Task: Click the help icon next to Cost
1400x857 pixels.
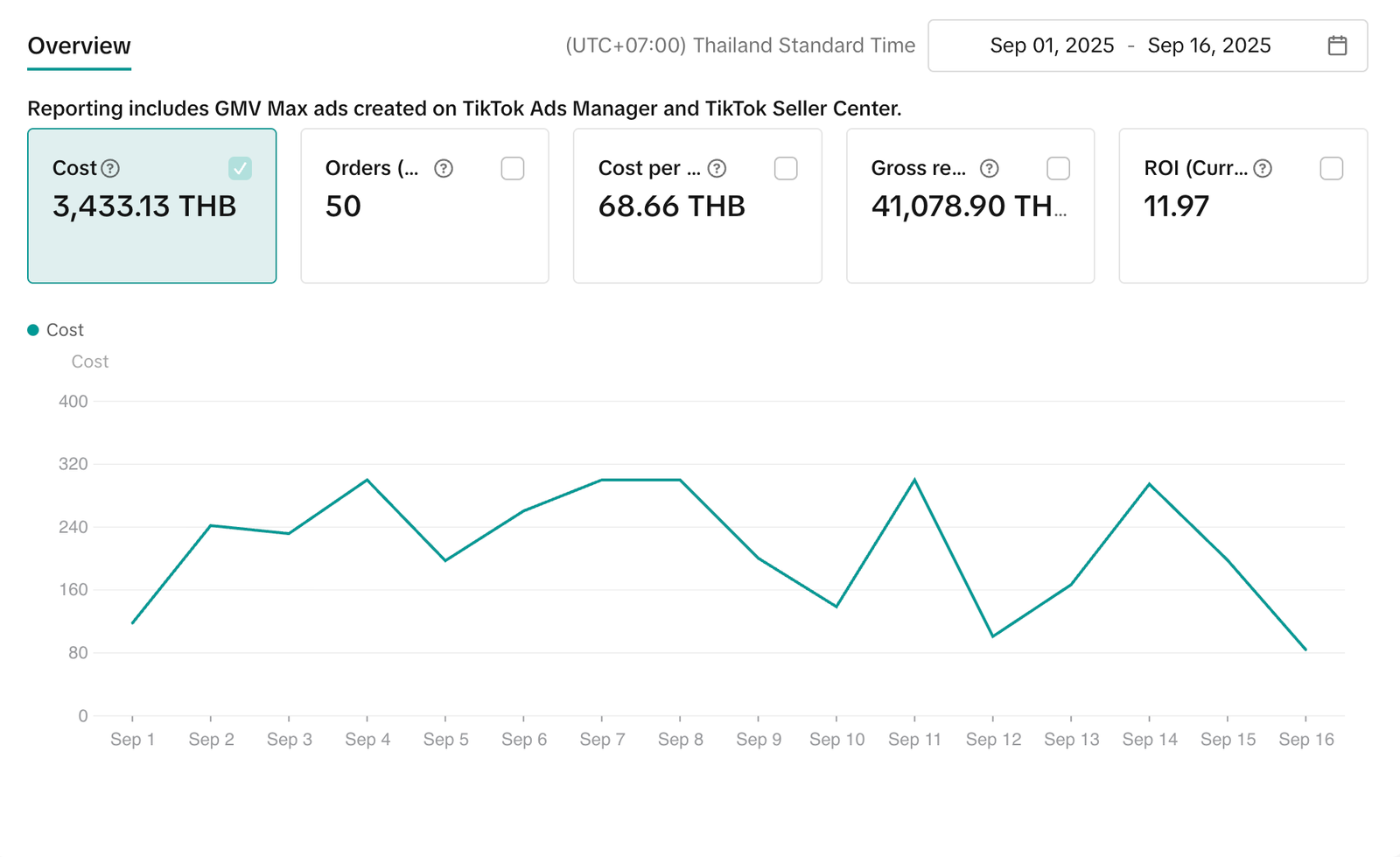Action: click(110, 168)
